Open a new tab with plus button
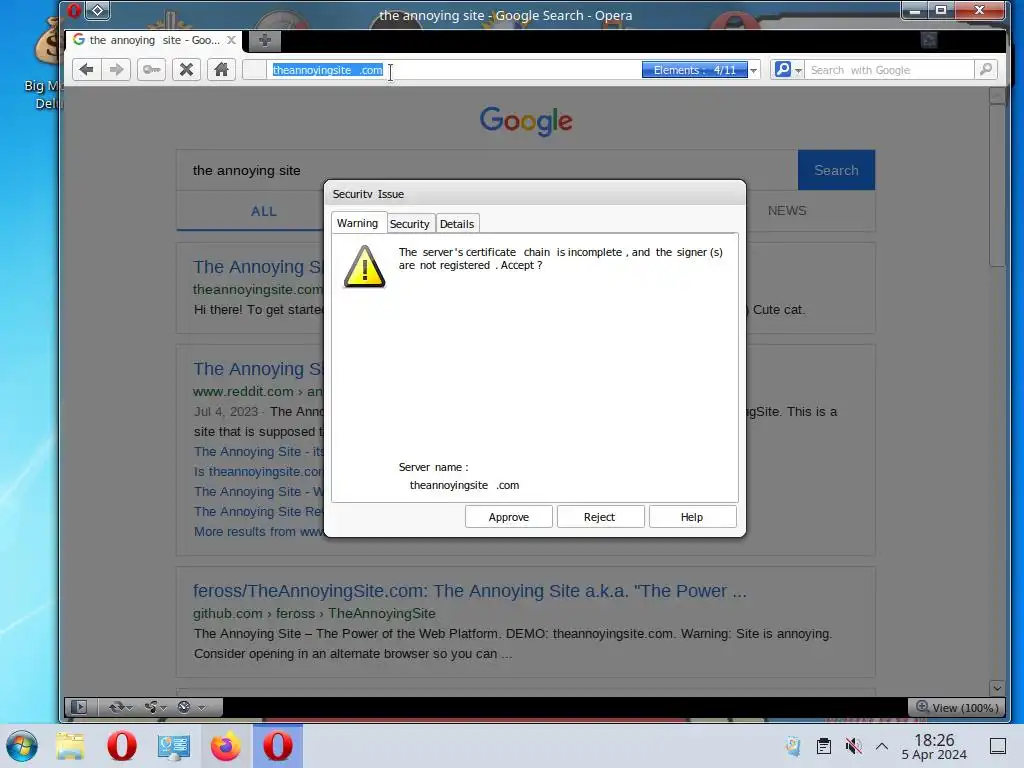The width and height of the screenshot is (1024, 768). pos(264,40)
